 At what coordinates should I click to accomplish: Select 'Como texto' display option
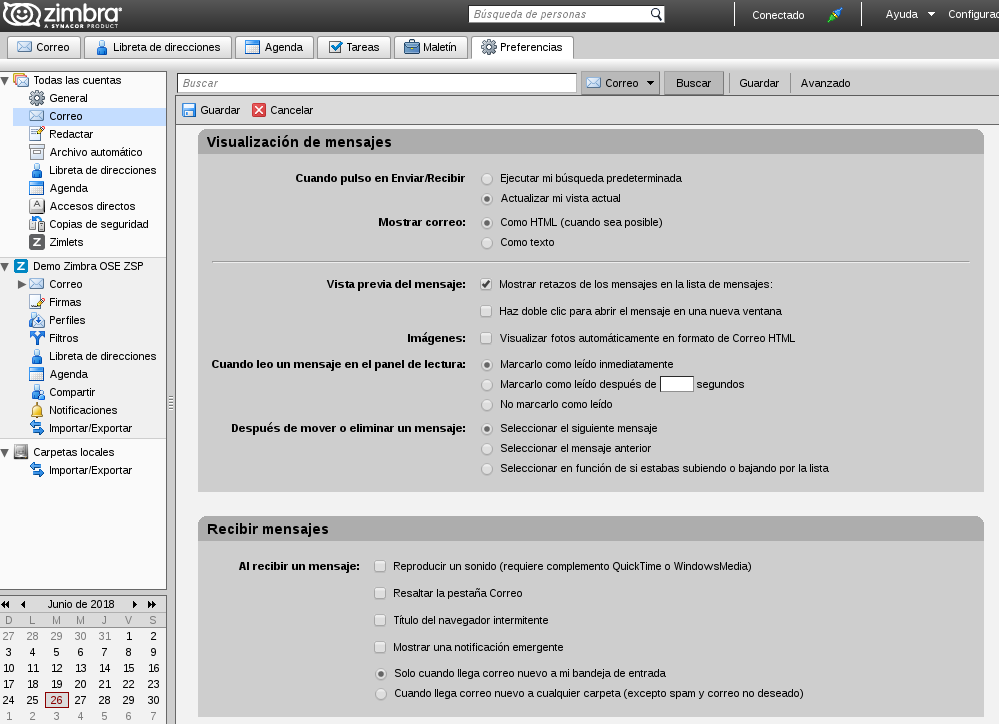pyautogui.click(x=487, y=243)
